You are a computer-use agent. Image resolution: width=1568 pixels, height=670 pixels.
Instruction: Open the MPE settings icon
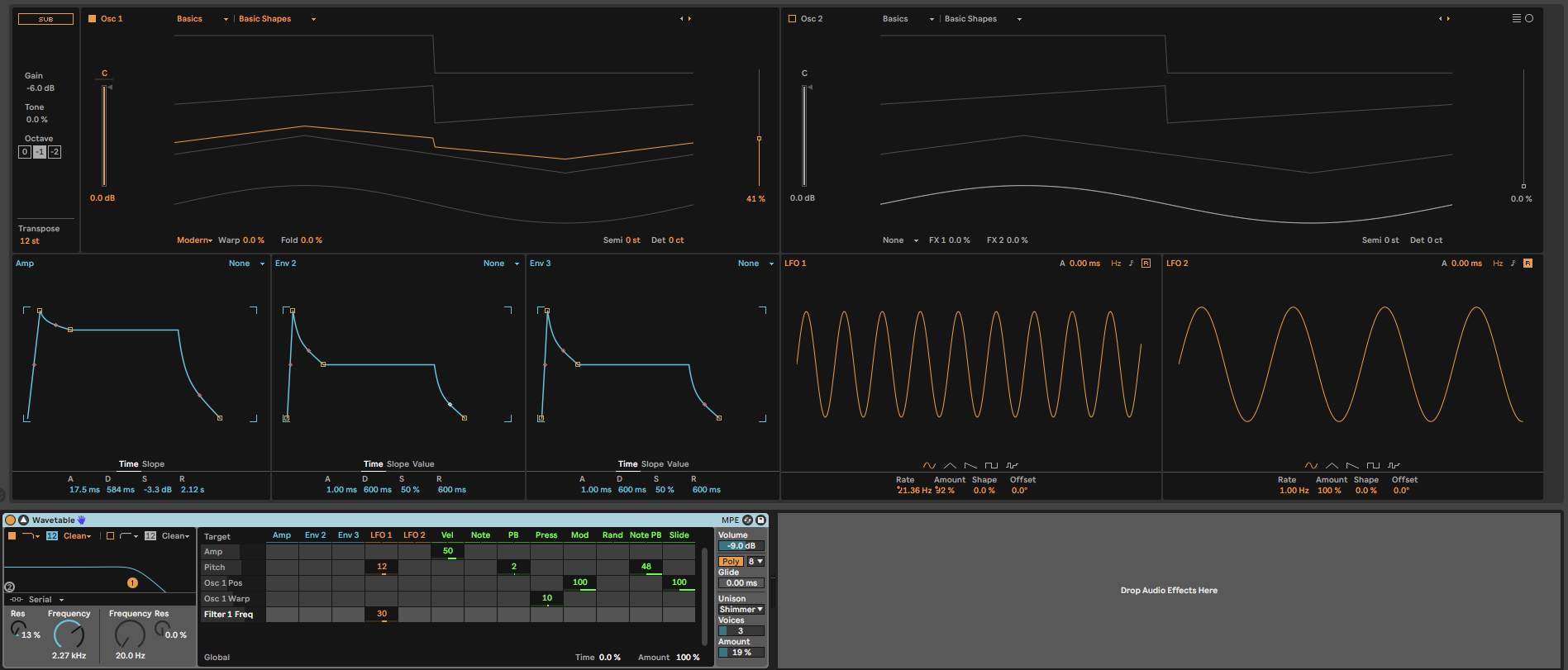click(747, 520)
